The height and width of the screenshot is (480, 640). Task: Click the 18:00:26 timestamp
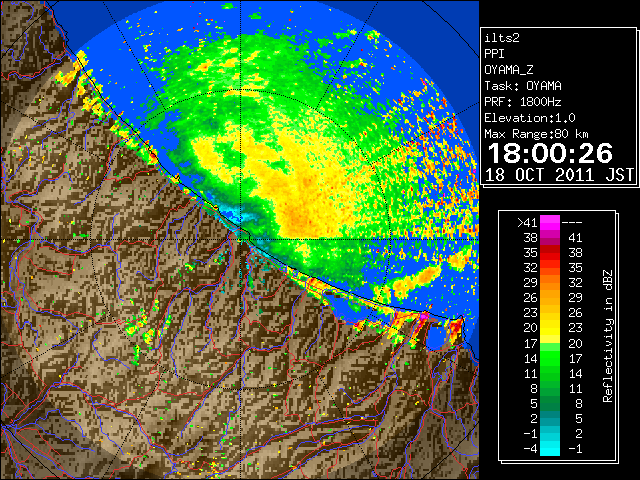550,153
